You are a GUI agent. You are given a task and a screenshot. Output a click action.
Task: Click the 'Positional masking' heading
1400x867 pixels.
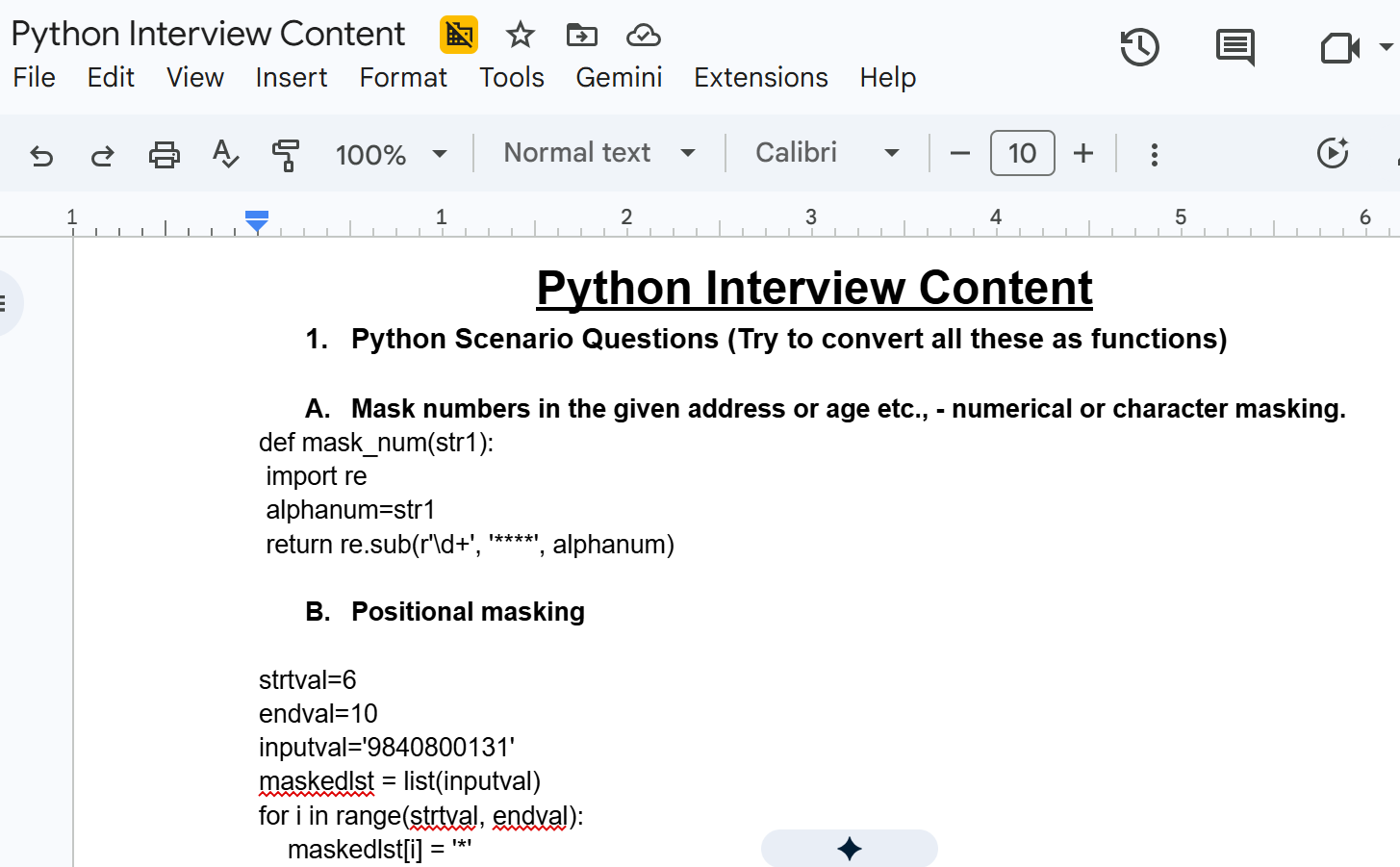click(468, 612)
